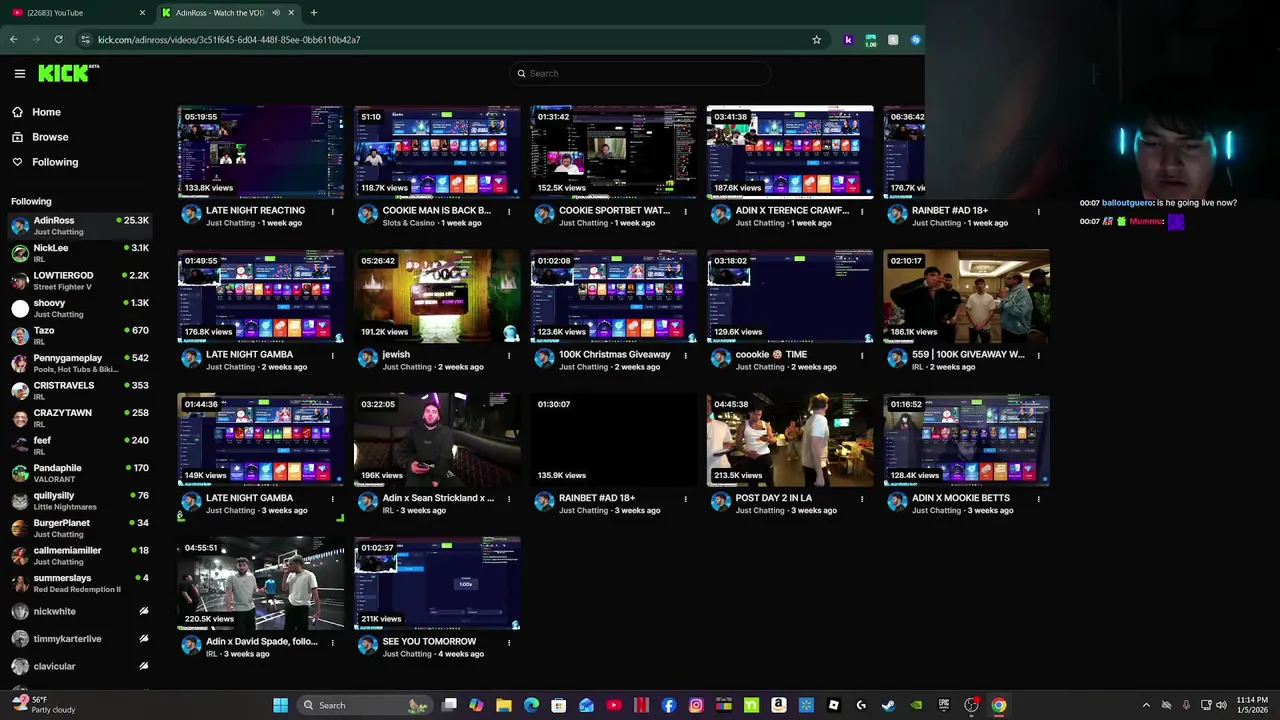The width and height of the screenshot is (1280, 720).
Task: Go to Home in Kick sidebar
Action: tap(46, 112)
